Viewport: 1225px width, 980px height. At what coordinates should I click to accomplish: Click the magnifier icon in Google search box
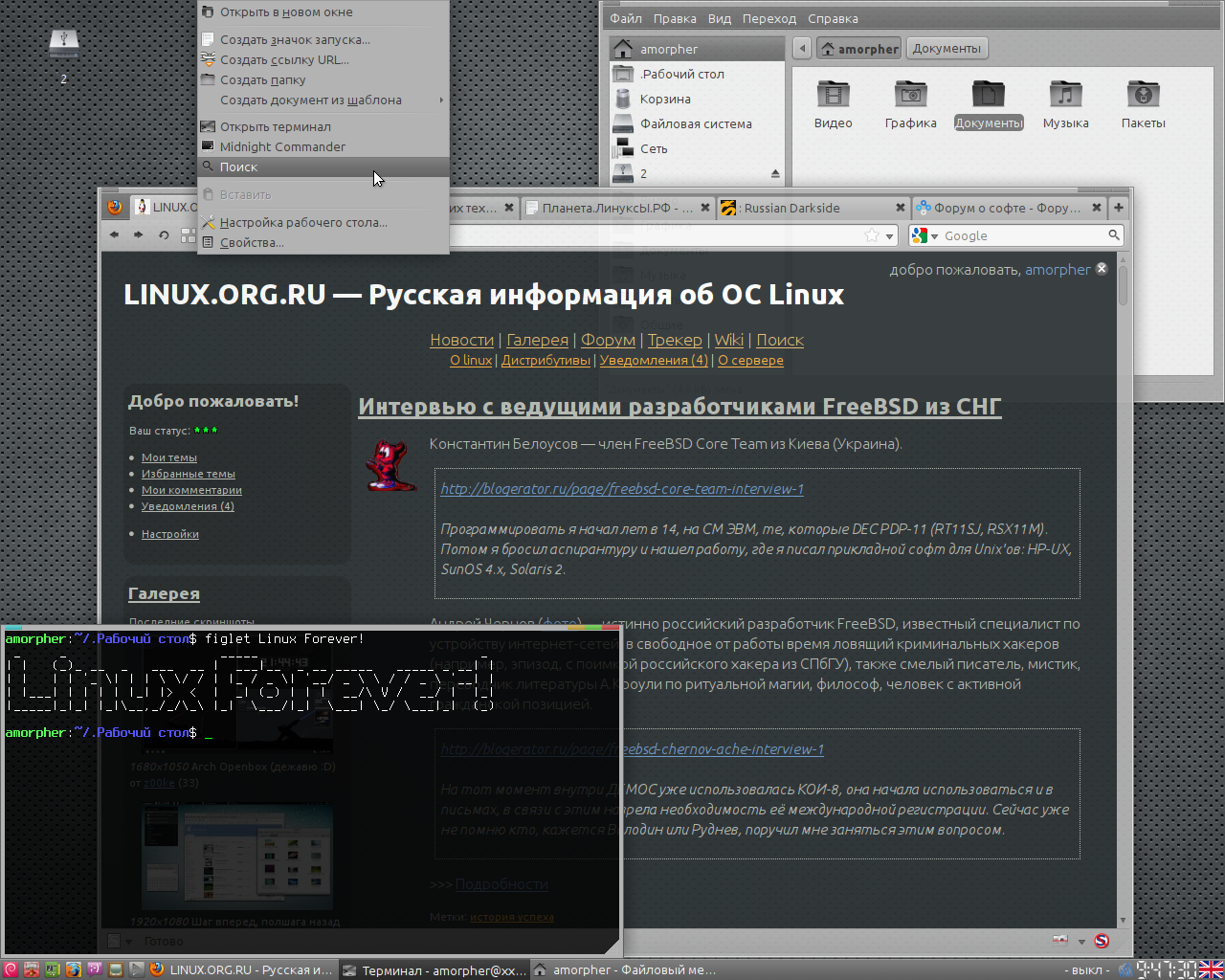point(1114,235)
